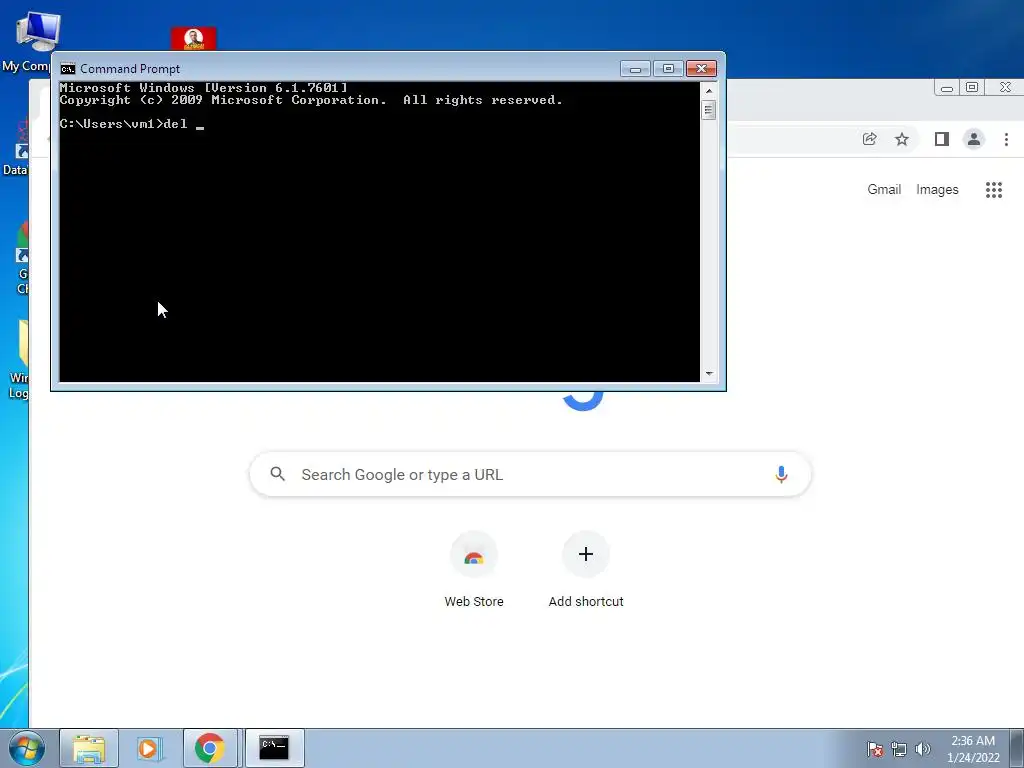
Task: Click the Add shortcut plus button
Action: pyautogui.click(x=586, y=554)
